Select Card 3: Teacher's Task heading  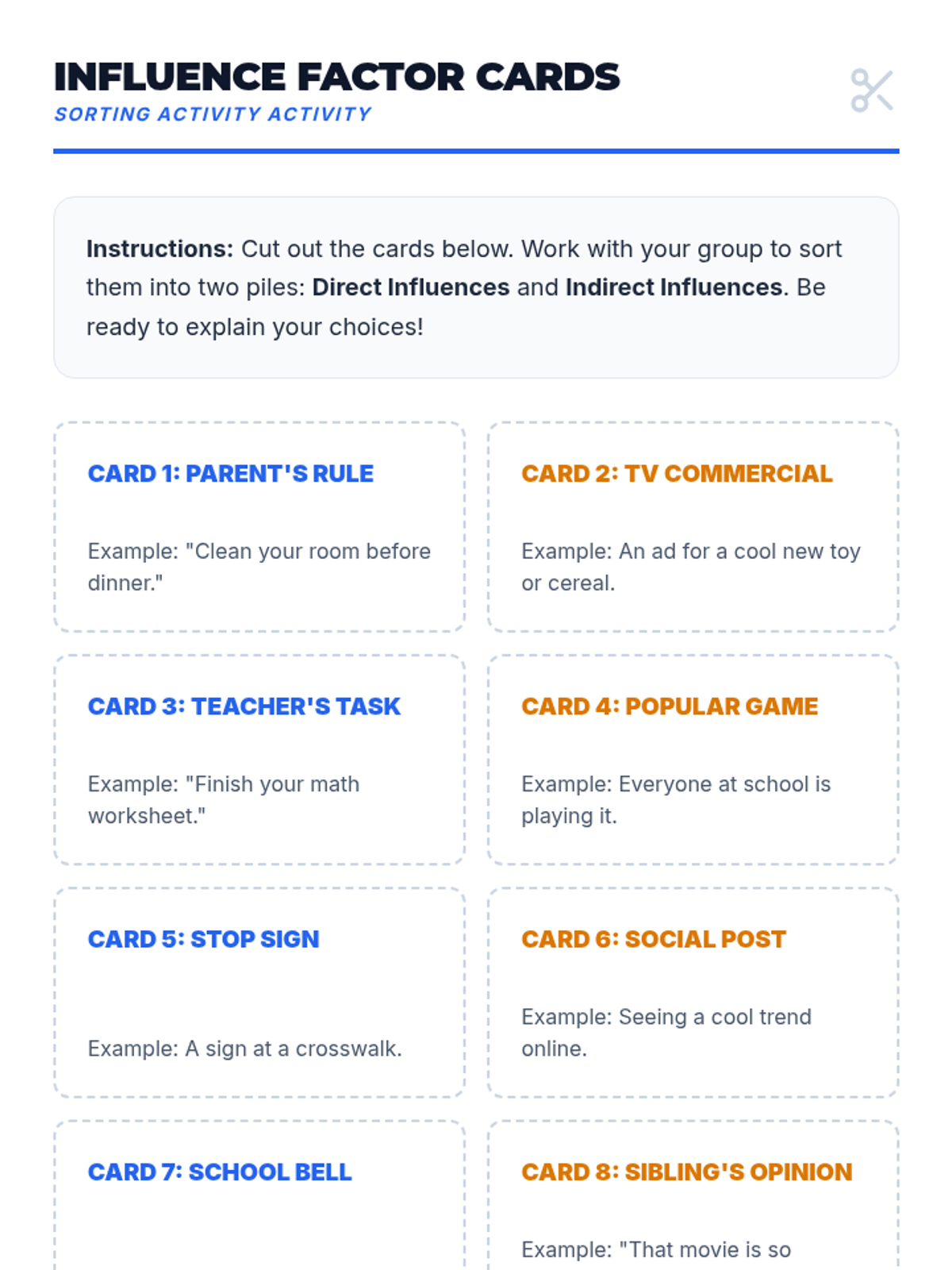244,706
